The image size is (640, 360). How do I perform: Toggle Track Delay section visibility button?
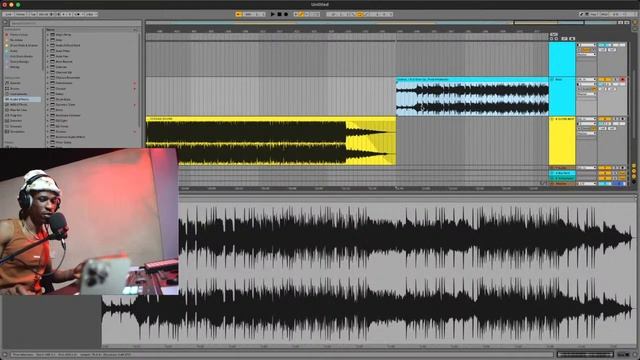(x=634, y=181)
